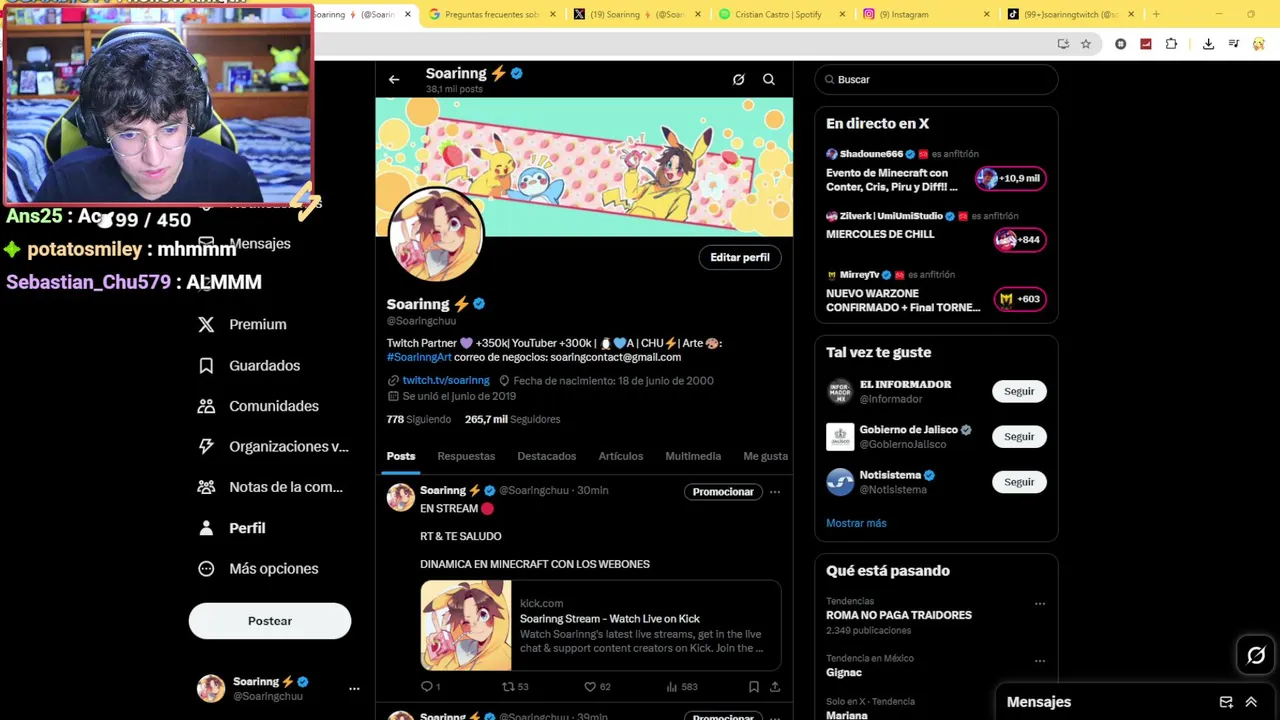Open the #SoarinngArt hashtag link
1280x720 pixels.
pos(419,357)
